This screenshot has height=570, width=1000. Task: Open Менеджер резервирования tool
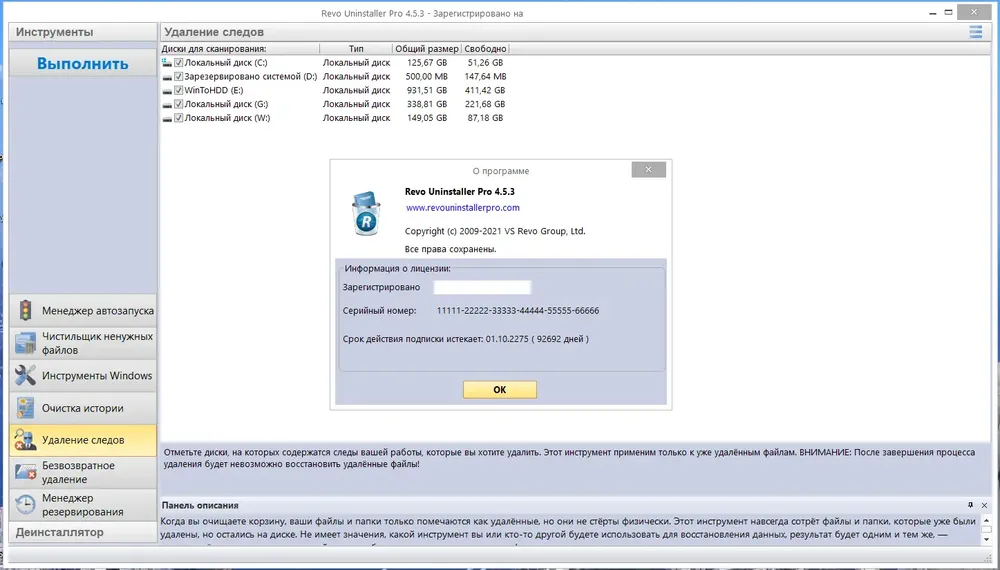point(83,505)
